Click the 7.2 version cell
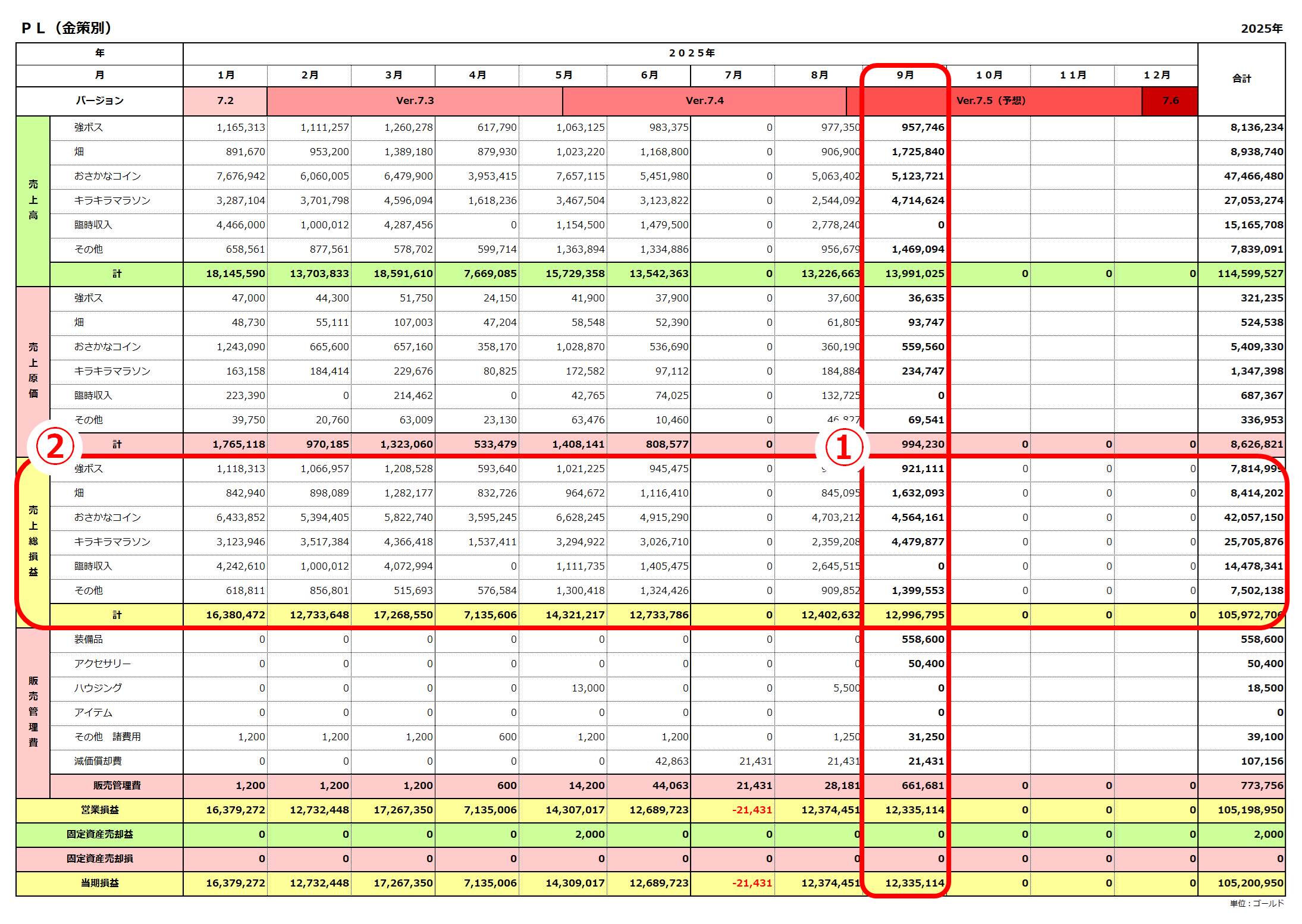Viewport: 1302px width, 924px height. pyautogui.click(x=225, y=100)
